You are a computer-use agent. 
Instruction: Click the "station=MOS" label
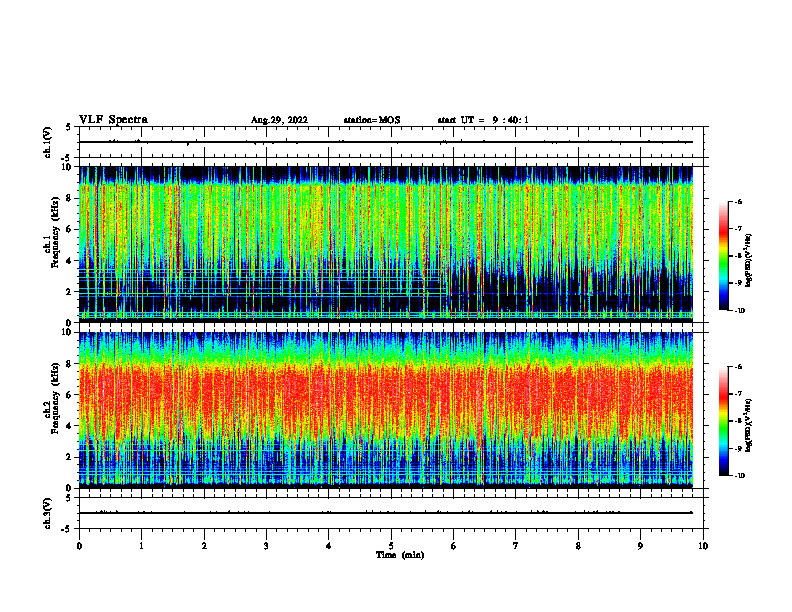372,120
